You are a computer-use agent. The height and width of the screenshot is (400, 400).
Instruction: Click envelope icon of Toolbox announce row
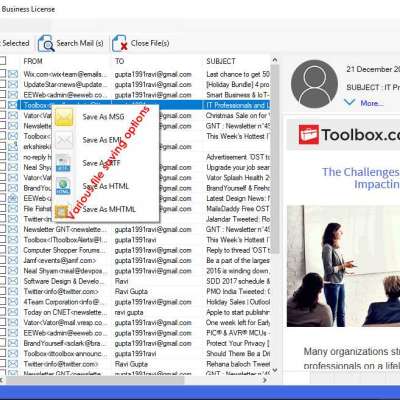pyautogui.click(x=13, y=354)
